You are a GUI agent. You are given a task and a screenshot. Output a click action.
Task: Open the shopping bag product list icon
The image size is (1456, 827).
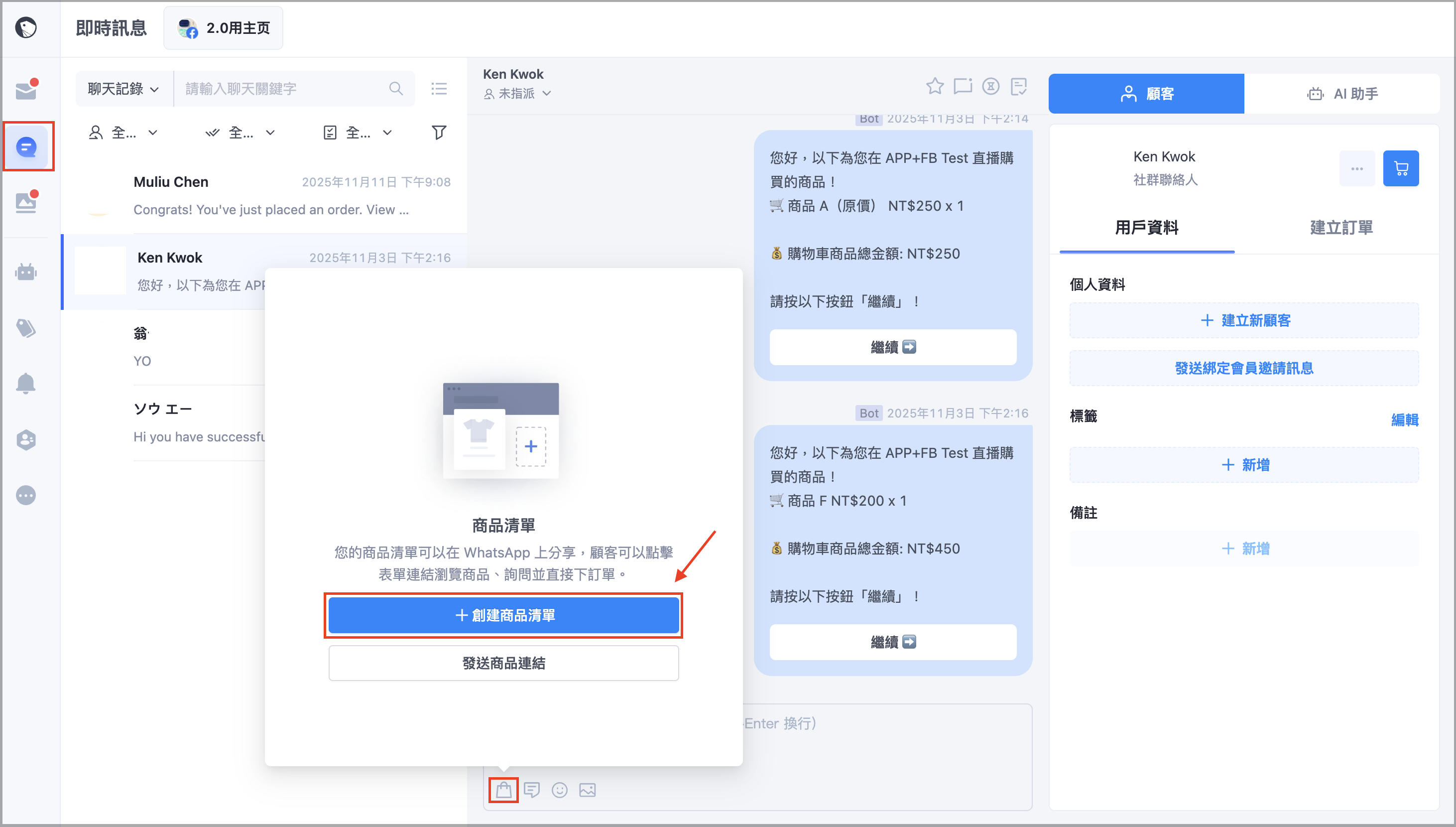tap(503, 790)
